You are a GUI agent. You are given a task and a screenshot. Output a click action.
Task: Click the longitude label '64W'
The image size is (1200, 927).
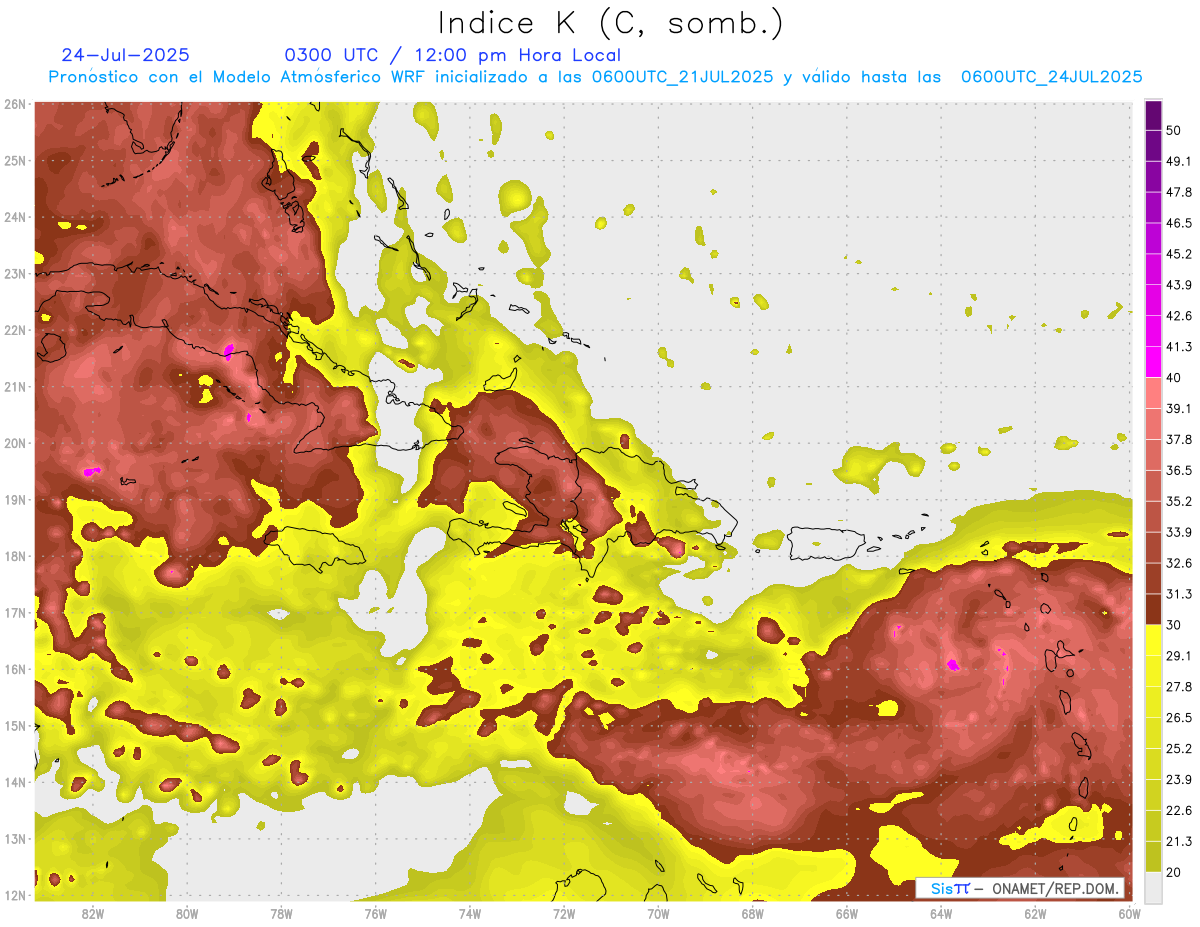pos(941,914)
